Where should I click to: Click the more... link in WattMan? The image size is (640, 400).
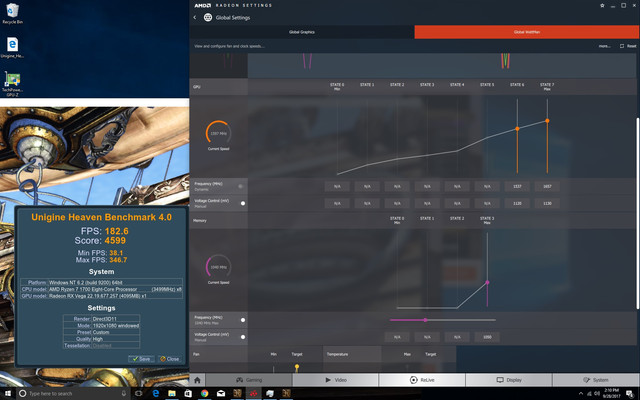pyautogui.click(x=604, y=46)
